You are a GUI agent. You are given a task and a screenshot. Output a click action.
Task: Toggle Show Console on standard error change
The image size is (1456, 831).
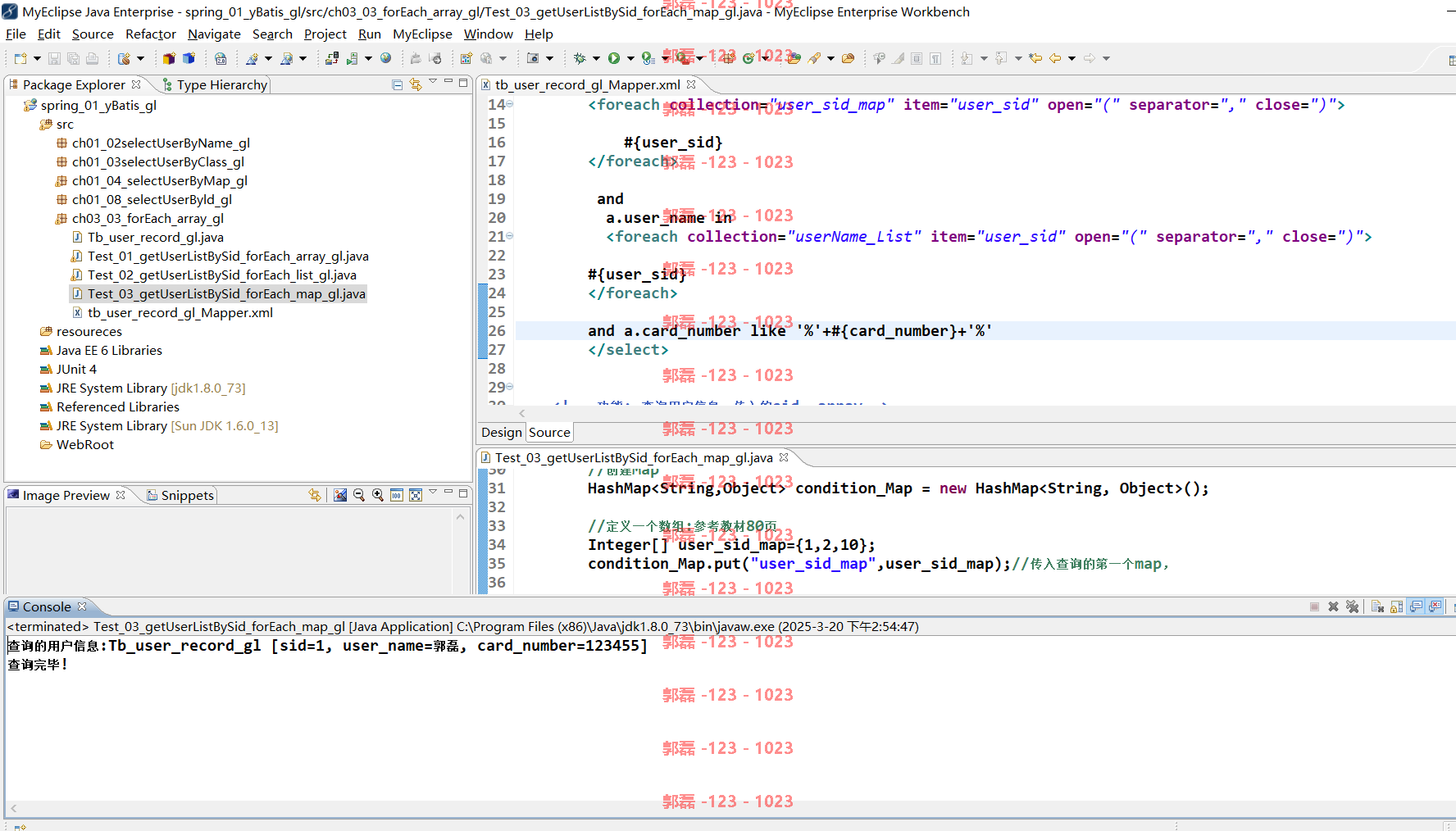click(x=1436, y=606)
